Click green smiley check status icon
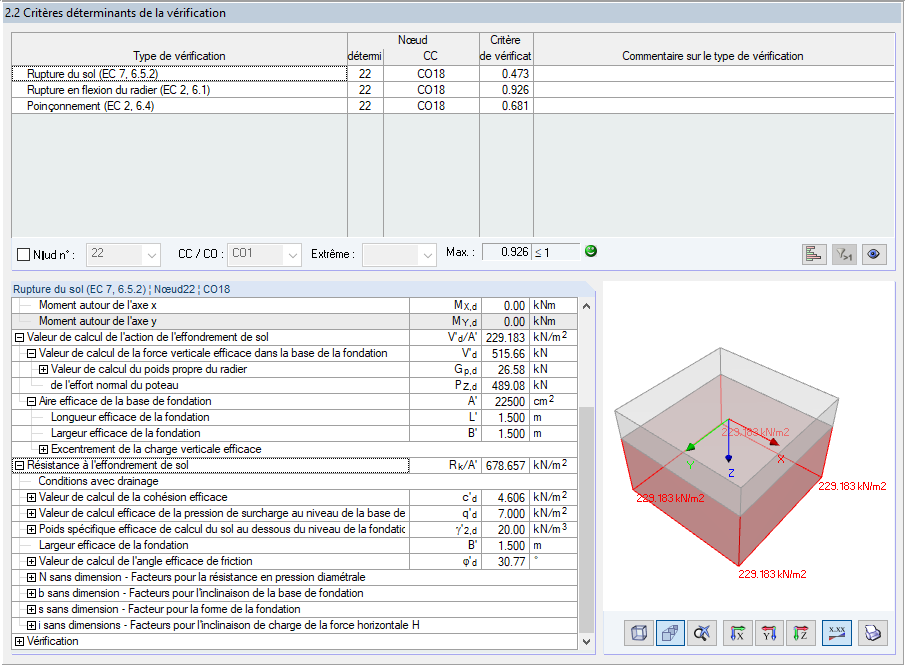The height and width of the screenshot is (667, 906). point(591,251)
